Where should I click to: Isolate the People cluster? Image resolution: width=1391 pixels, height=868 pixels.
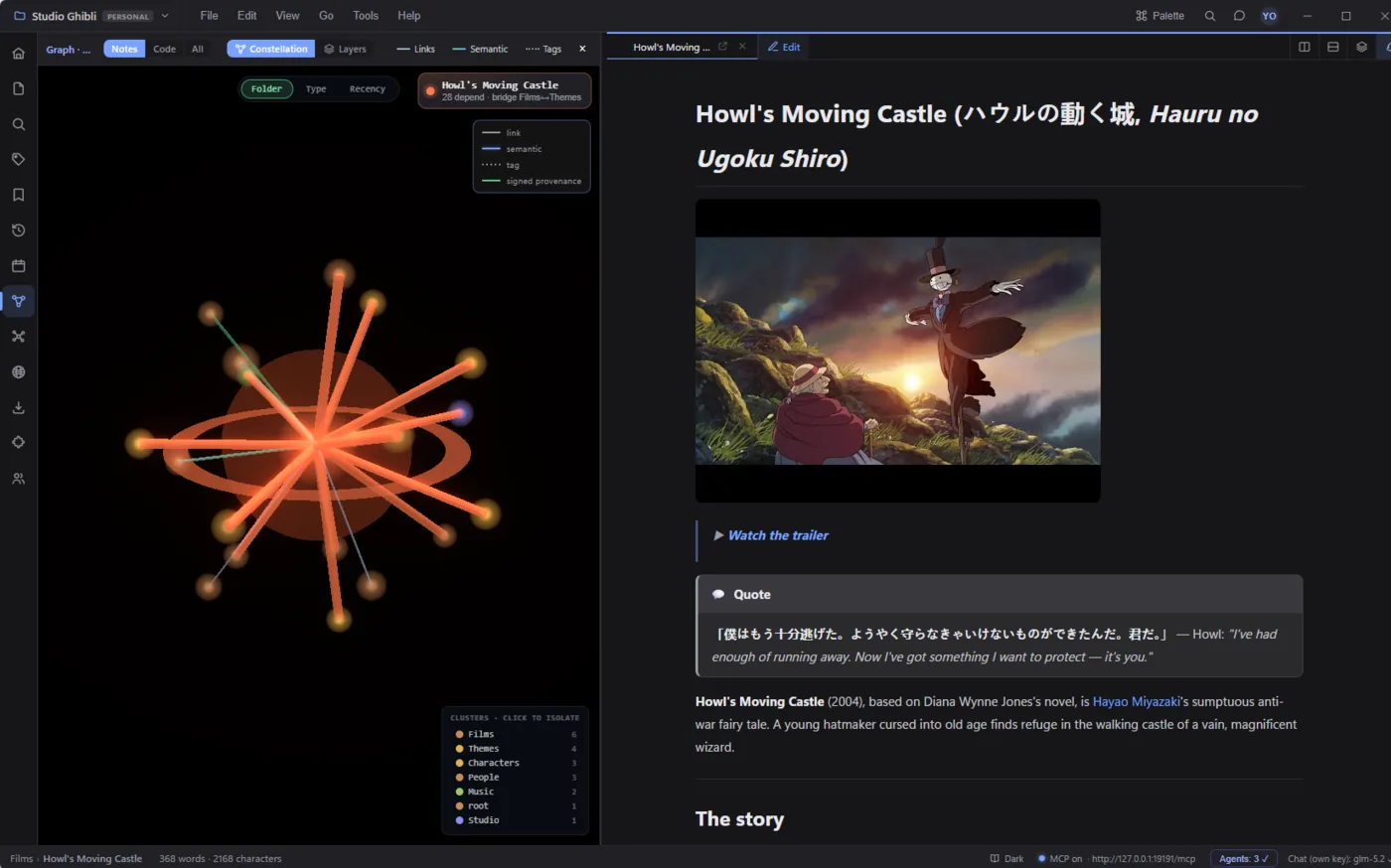tap(516, 778)
